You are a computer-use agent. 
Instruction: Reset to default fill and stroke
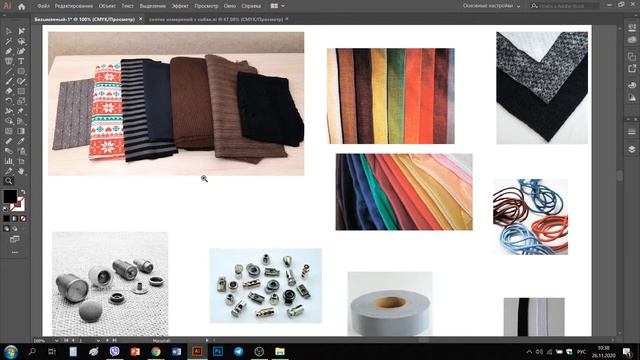pyautogui.click(x=6, y=209)
